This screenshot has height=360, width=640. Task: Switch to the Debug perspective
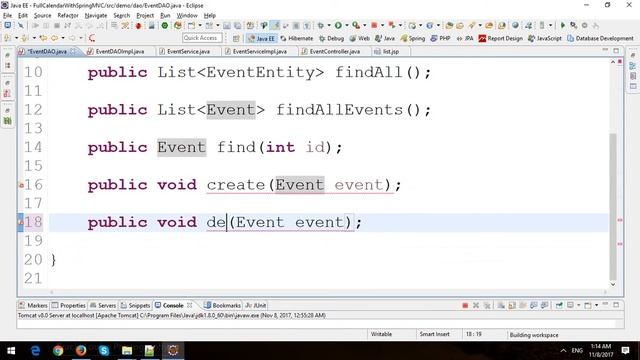coord(331,38)
